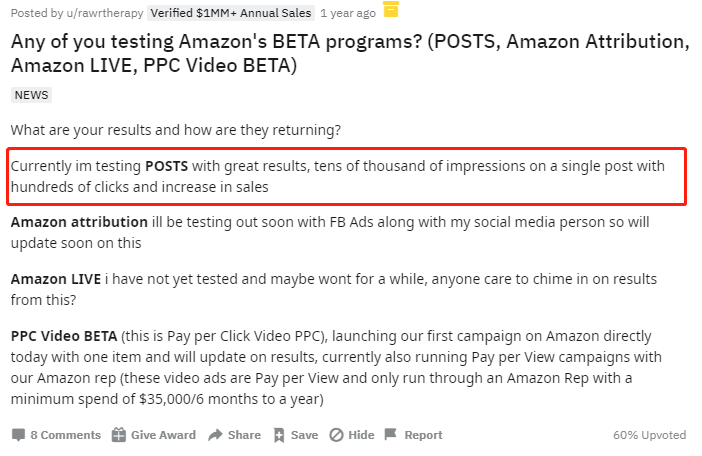Click the flag report icon
The width and height of the screenshot is (702, 456).
tap(390, 434)
